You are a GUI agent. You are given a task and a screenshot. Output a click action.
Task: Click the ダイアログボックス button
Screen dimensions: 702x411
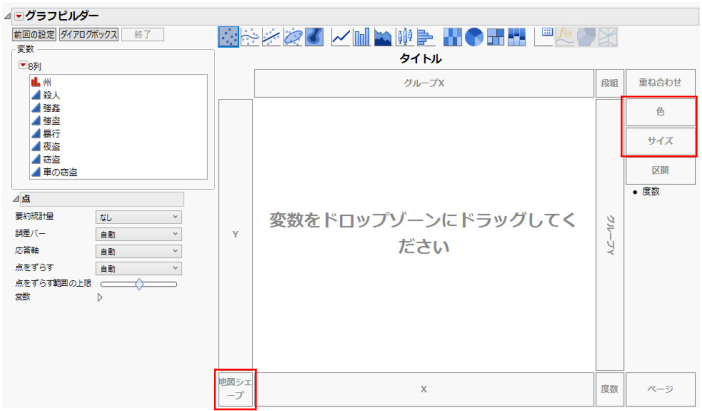tap(89, 34)
